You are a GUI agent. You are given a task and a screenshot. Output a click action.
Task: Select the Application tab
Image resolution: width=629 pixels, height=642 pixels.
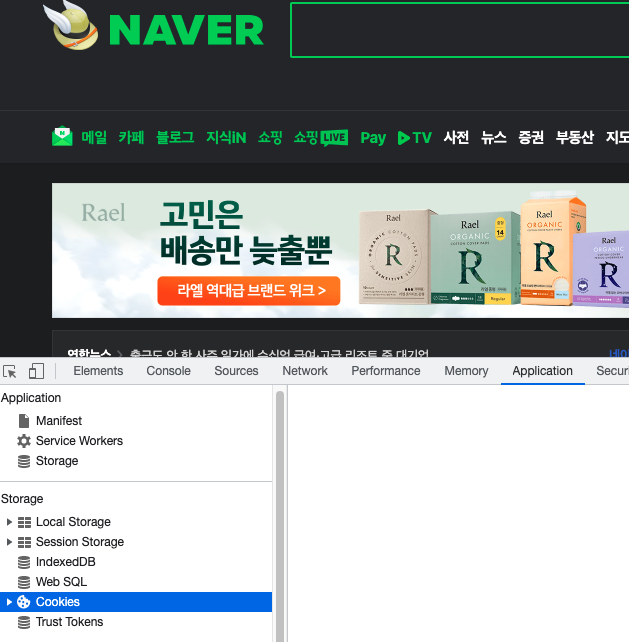(x=543, y=371)
